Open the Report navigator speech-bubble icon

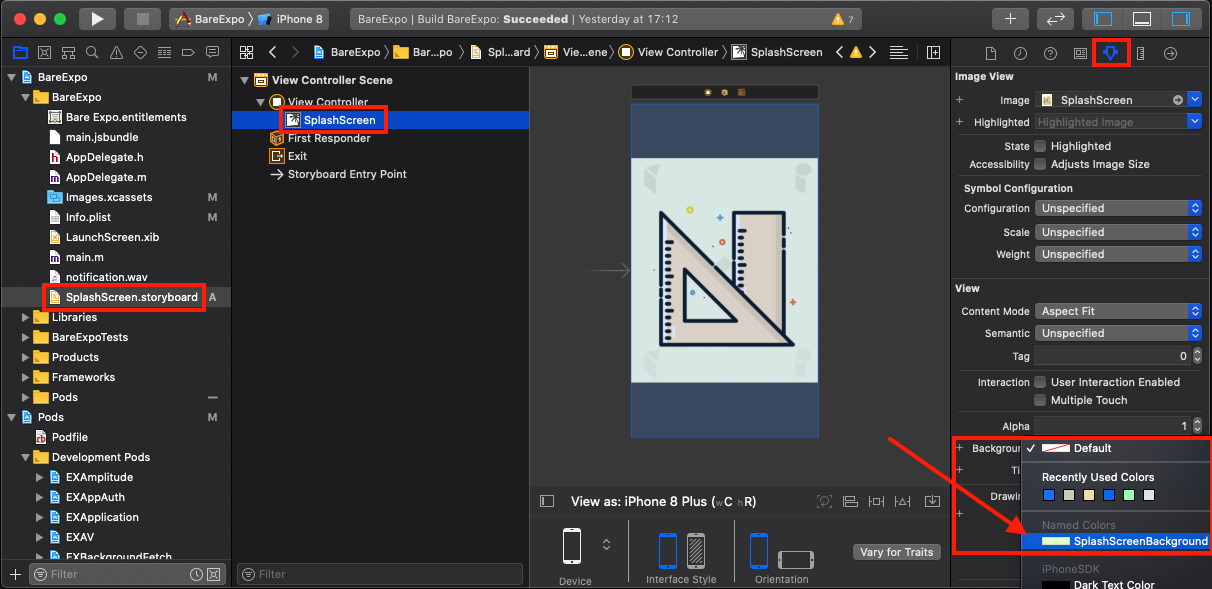click(x=212, y=52)
